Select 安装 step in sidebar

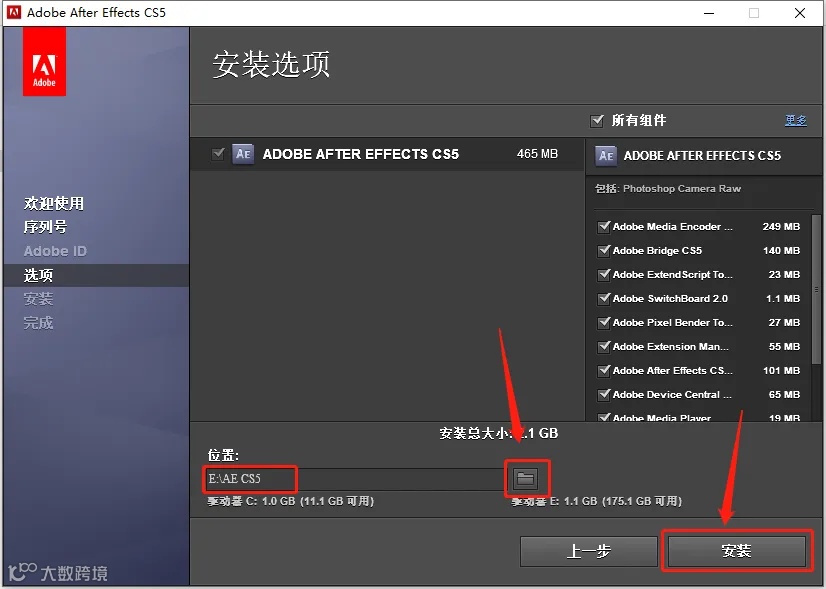(38, 299)
